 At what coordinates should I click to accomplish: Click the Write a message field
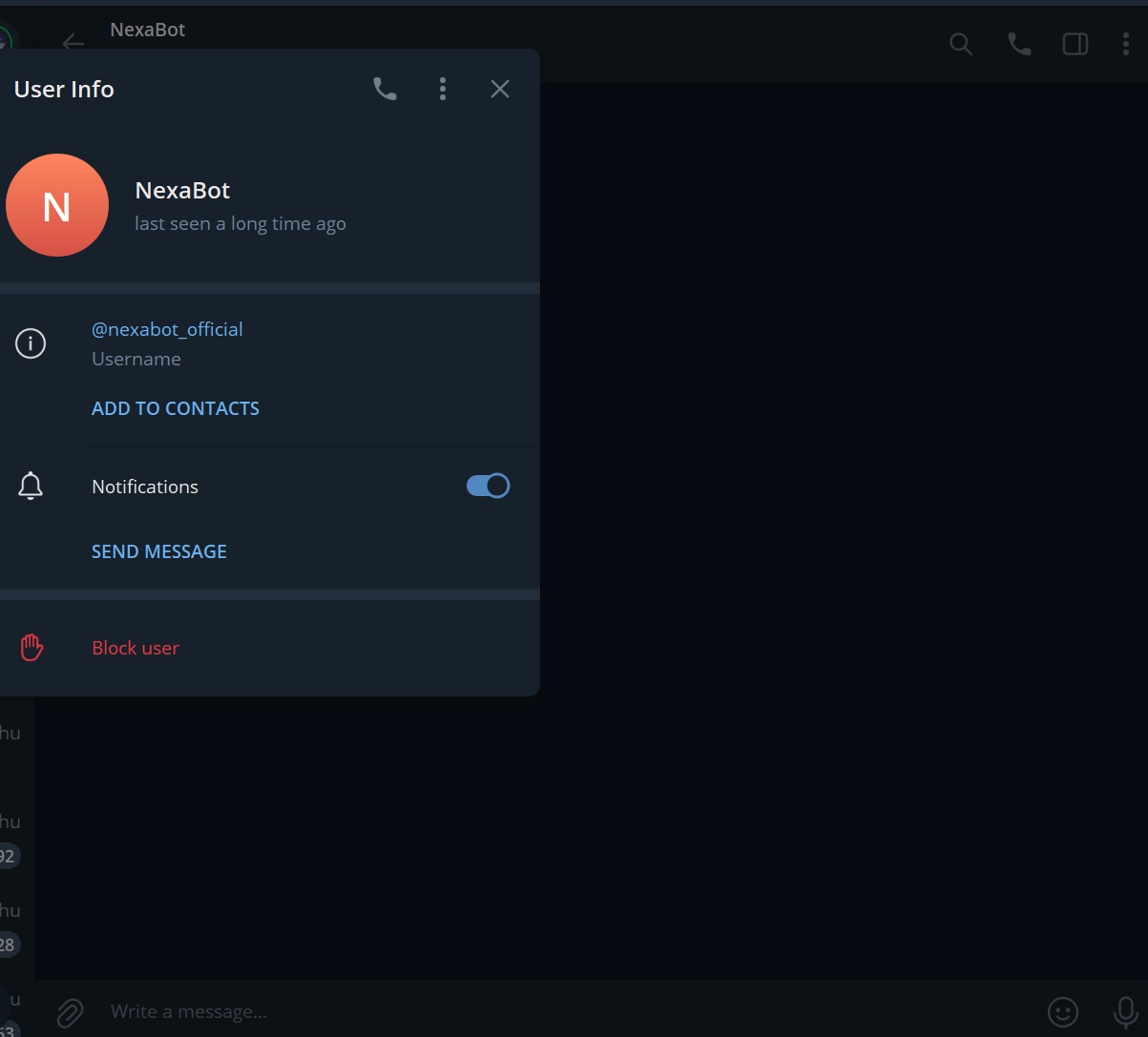point(570,1011)
